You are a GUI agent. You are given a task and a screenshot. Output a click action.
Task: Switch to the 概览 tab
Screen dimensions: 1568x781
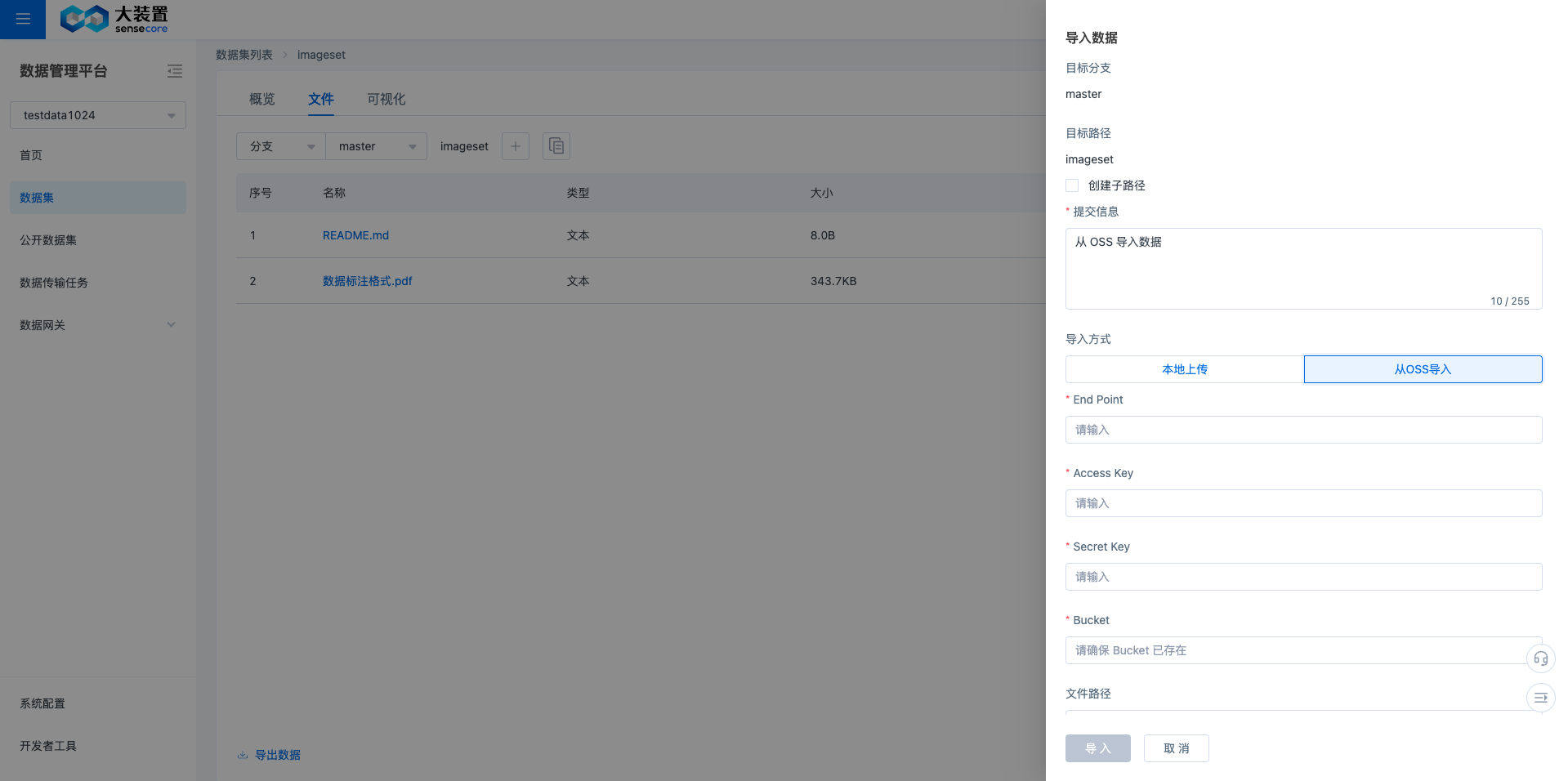[261, 99]
